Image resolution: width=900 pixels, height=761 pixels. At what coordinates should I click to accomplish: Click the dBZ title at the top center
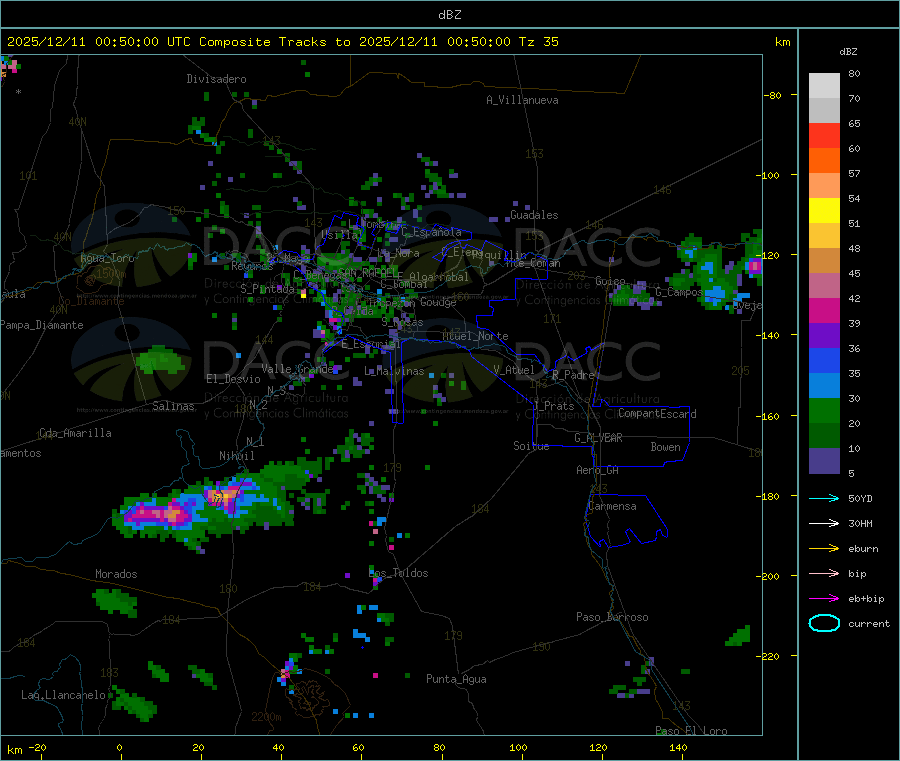(449, 15)
